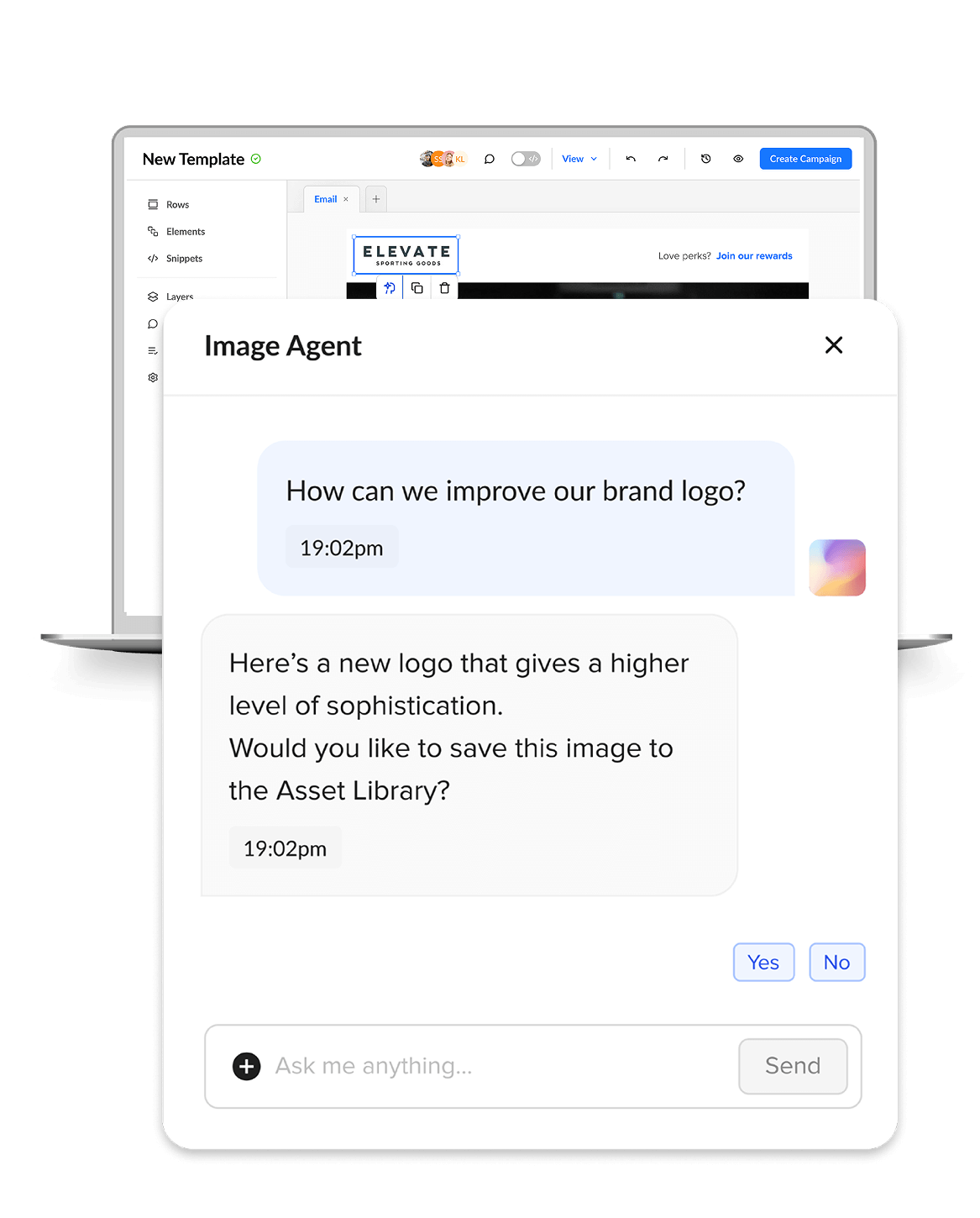Enable email preview with the eye icon
The height and width of the screenshot is (1218, 980).
[x=738, y=158]
